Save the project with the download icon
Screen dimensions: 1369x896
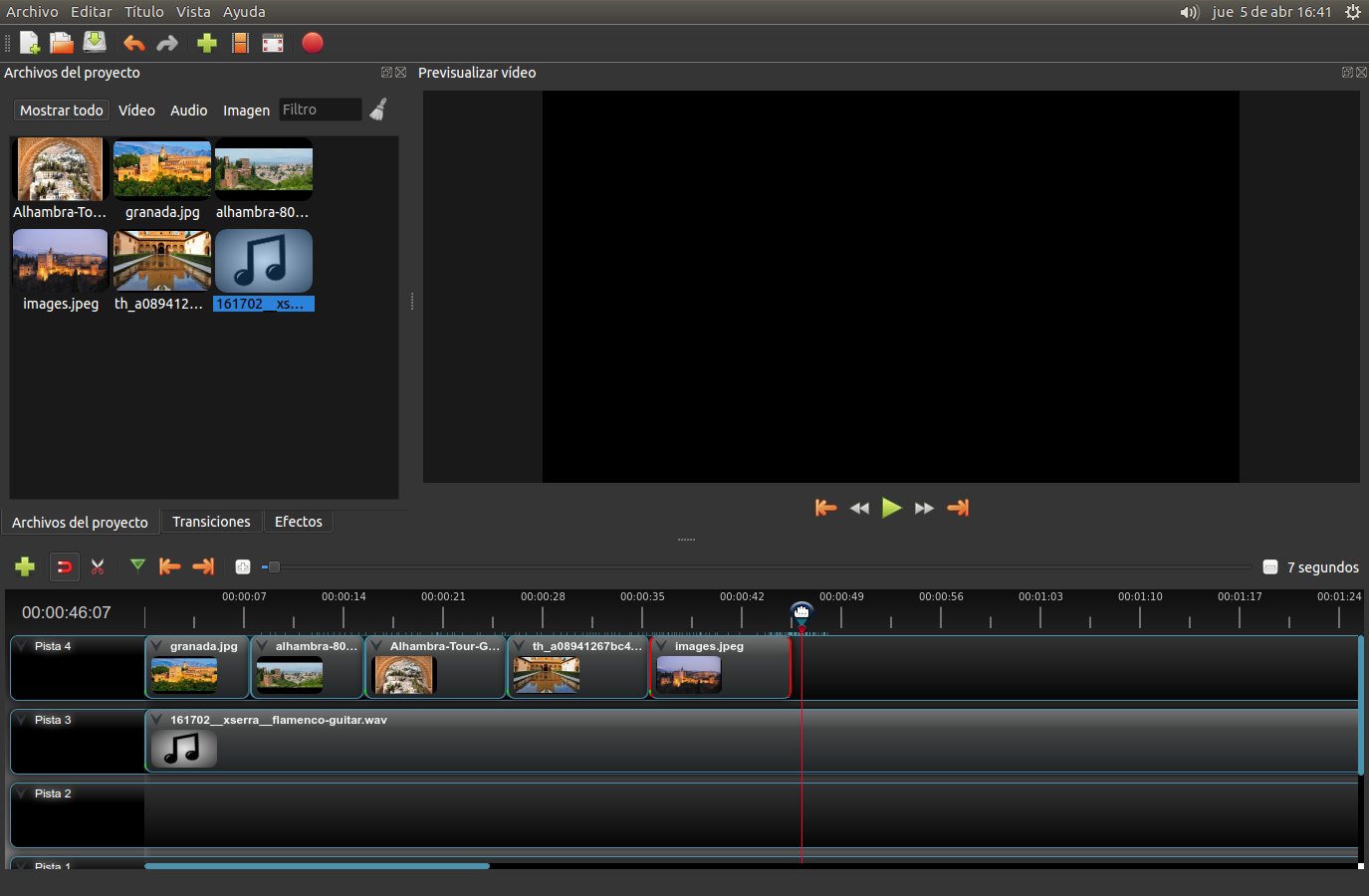coord(95,42)
